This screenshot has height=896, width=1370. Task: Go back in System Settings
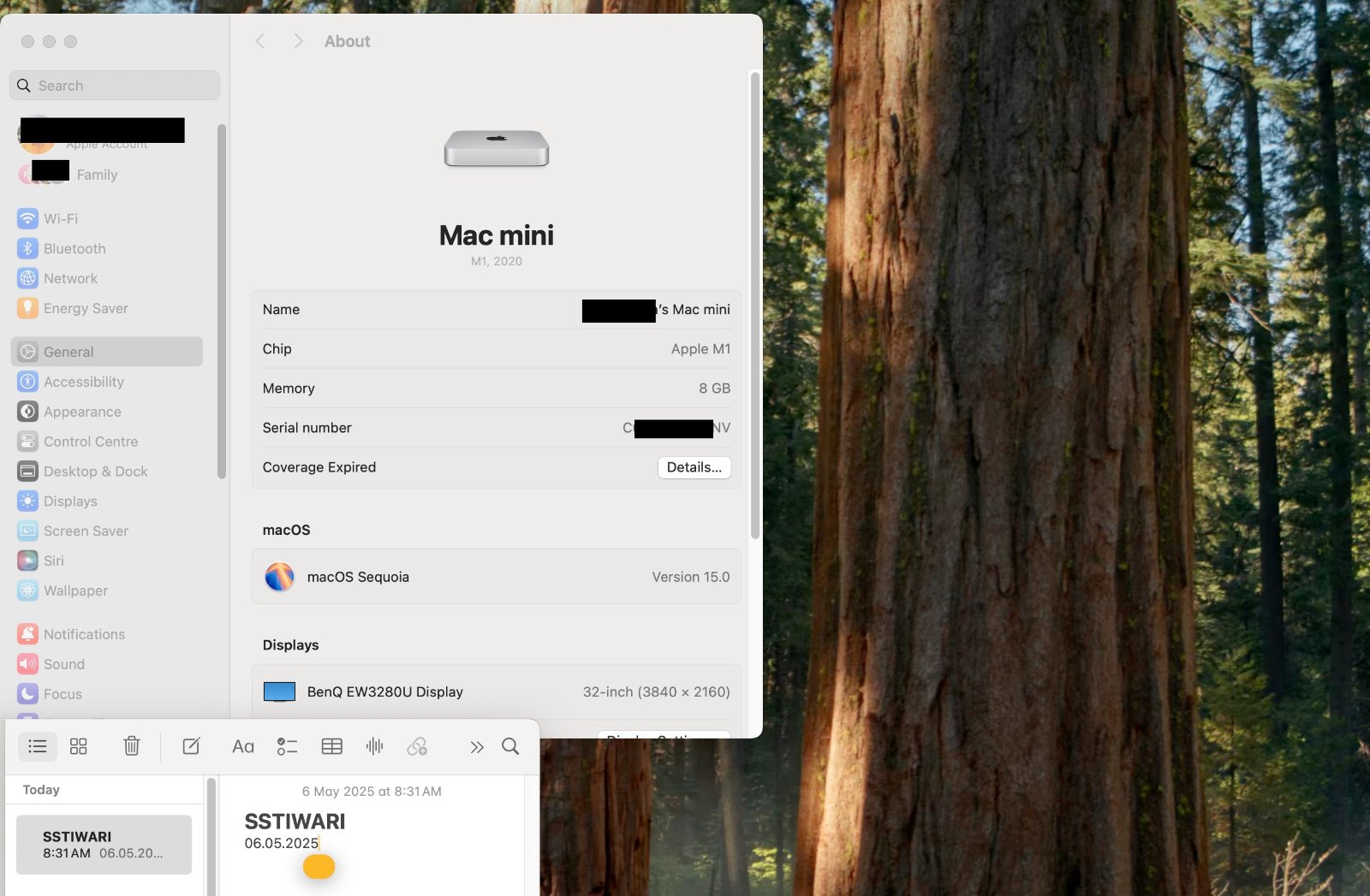point(260,41)
